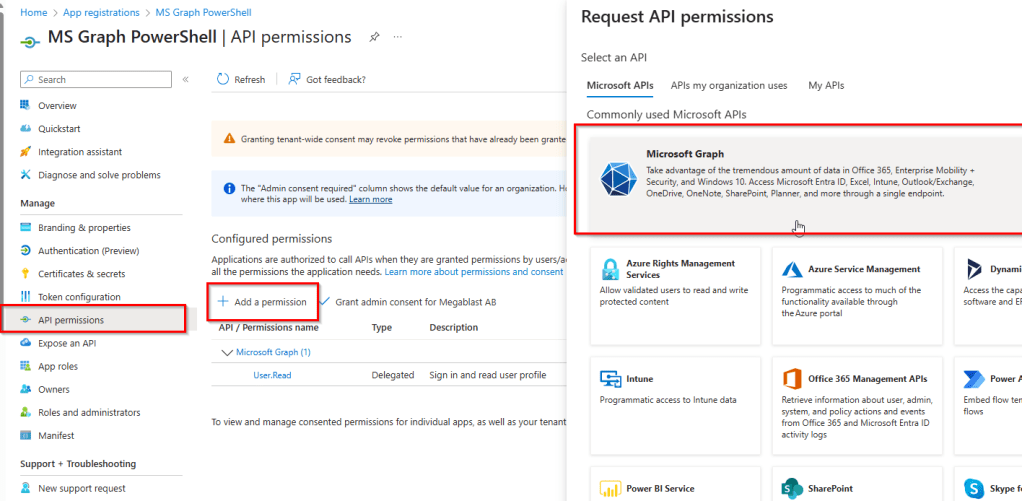Click the Refresh icon in the toolbar
Image resolution: width=1022 pixels, height=501 pixels.
point(224,80)
